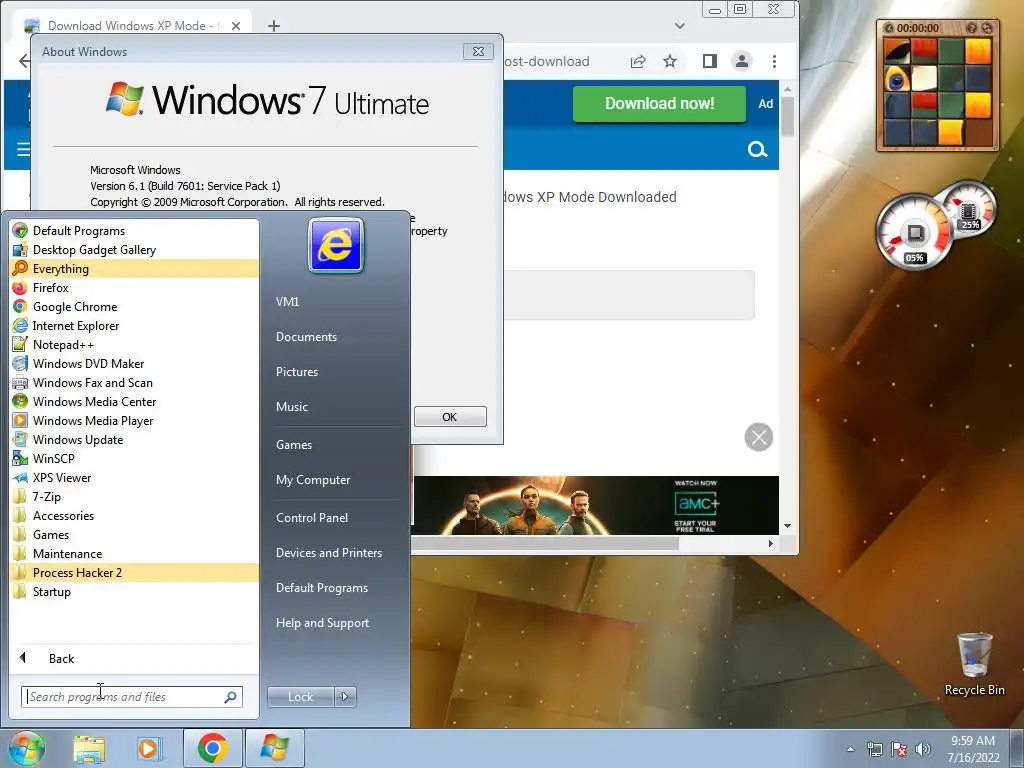Open the Everything search program
Screen dimensions: 1024x768
(x=135, y=268)
